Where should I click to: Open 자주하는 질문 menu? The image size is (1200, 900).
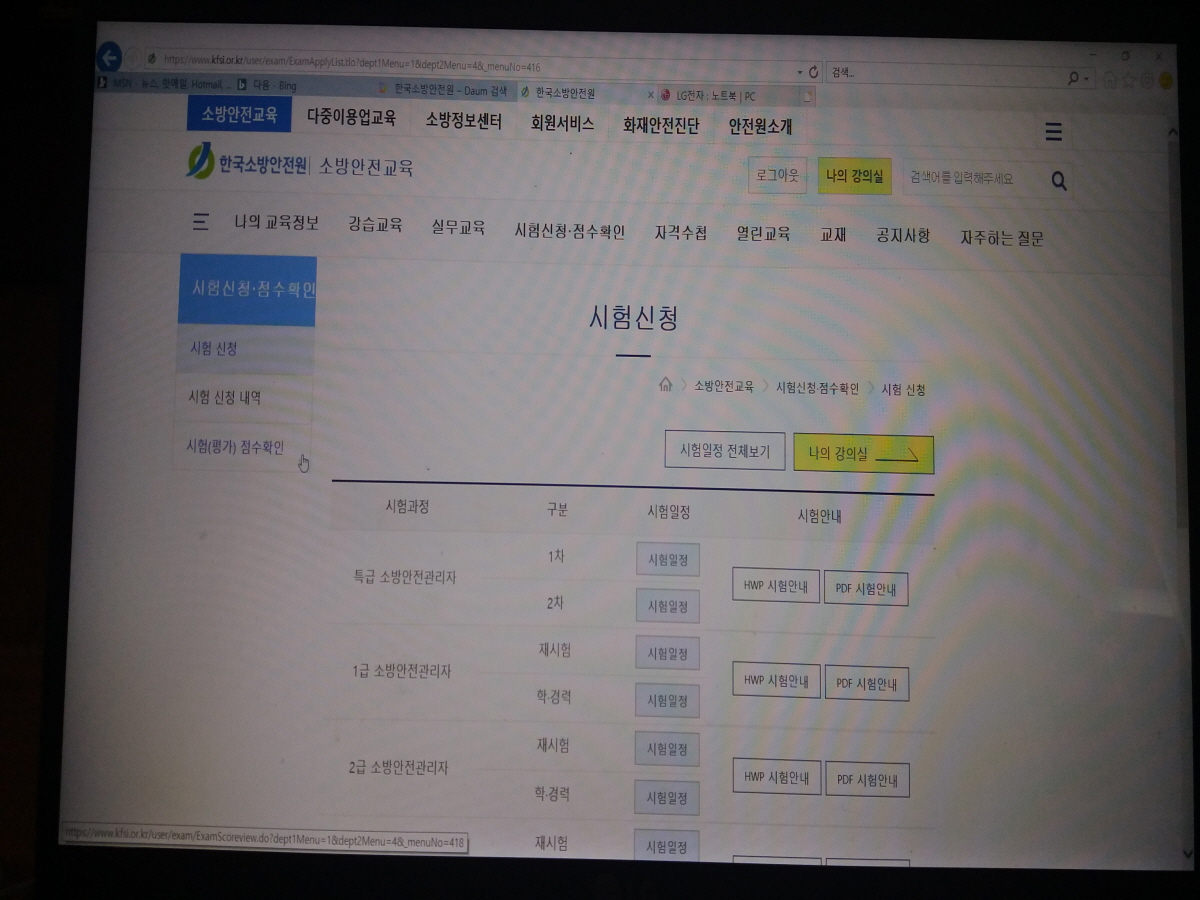click(x=1002, y=238)
